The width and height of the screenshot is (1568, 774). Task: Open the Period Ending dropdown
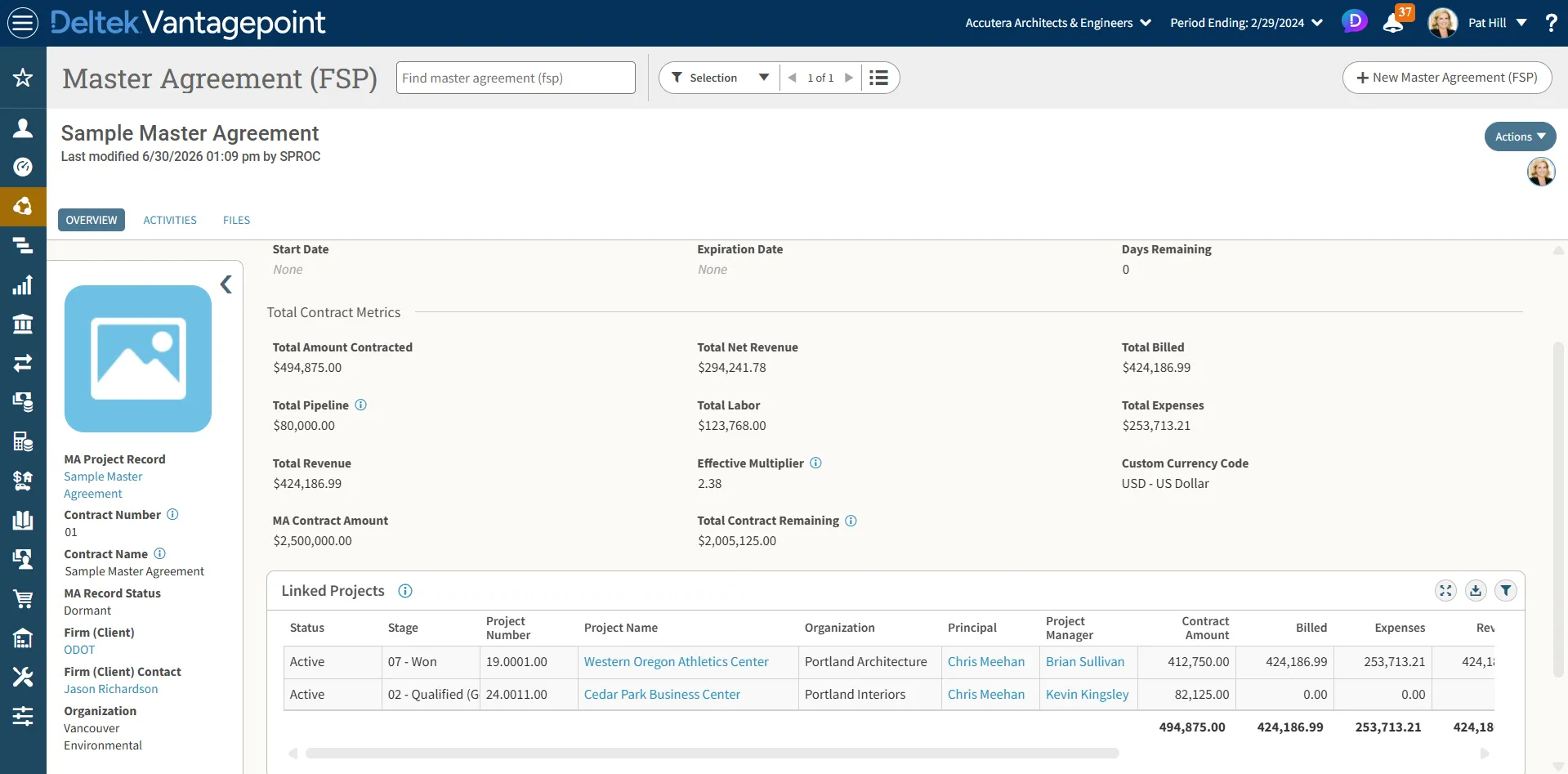click(x=1246, y=23)
